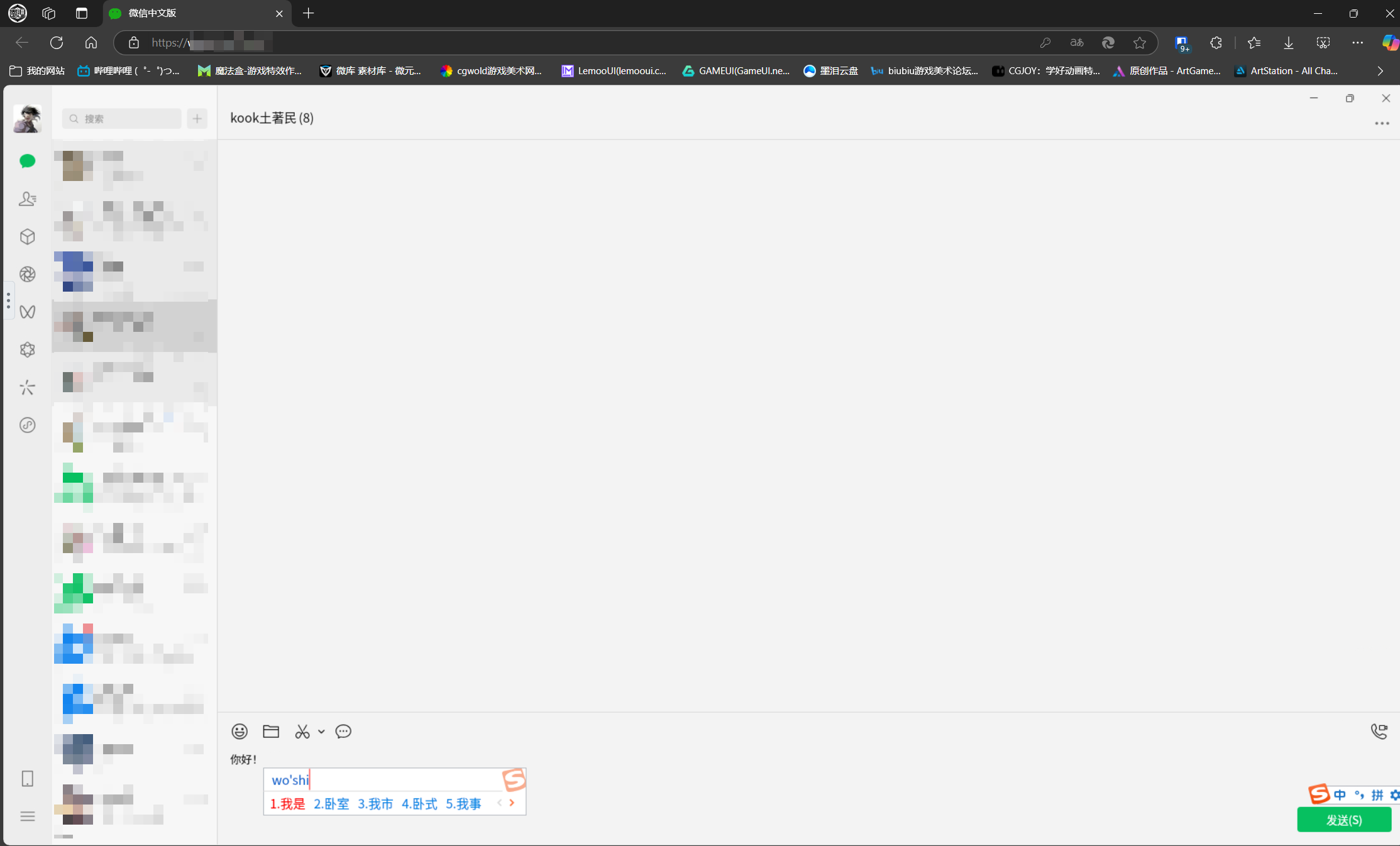This screenshot has height=846, width=1400.
Task: Open chat history via the speech bubble icon
Action: pyautogui.click(x=343, y=731)
